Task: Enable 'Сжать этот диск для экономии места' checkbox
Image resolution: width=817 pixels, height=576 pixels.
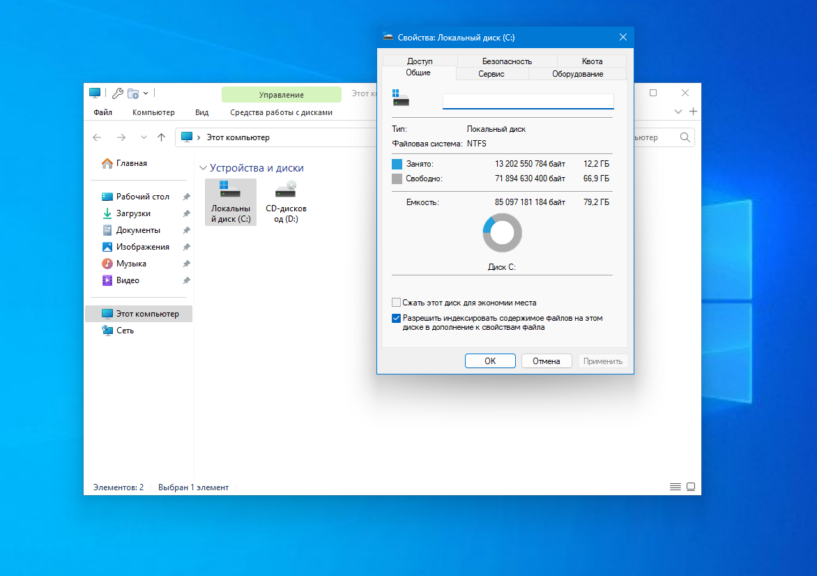Action: click(396, 302)
